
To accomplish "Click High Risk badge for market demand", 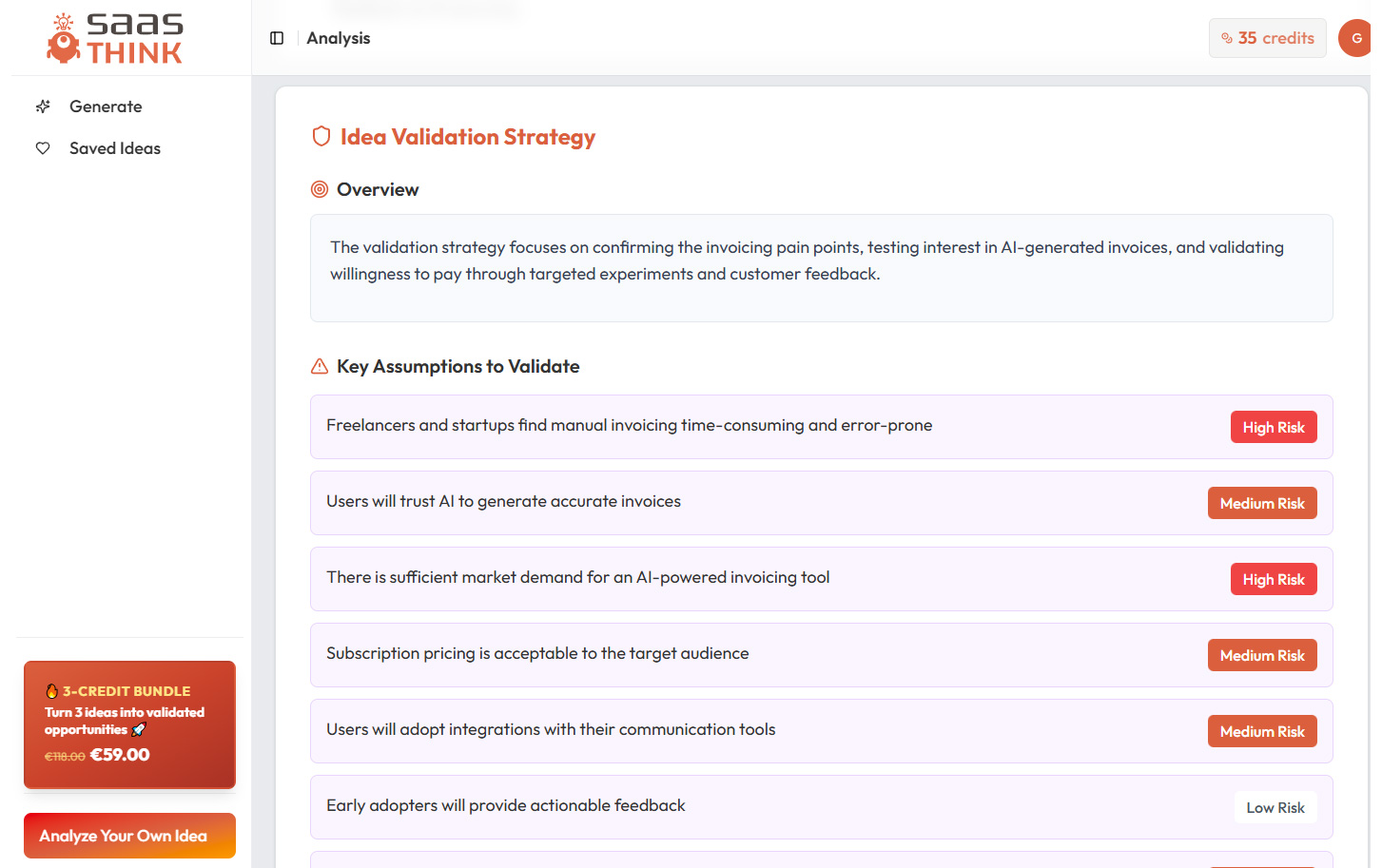I will pyautogui.click(x=1273, y=579).
